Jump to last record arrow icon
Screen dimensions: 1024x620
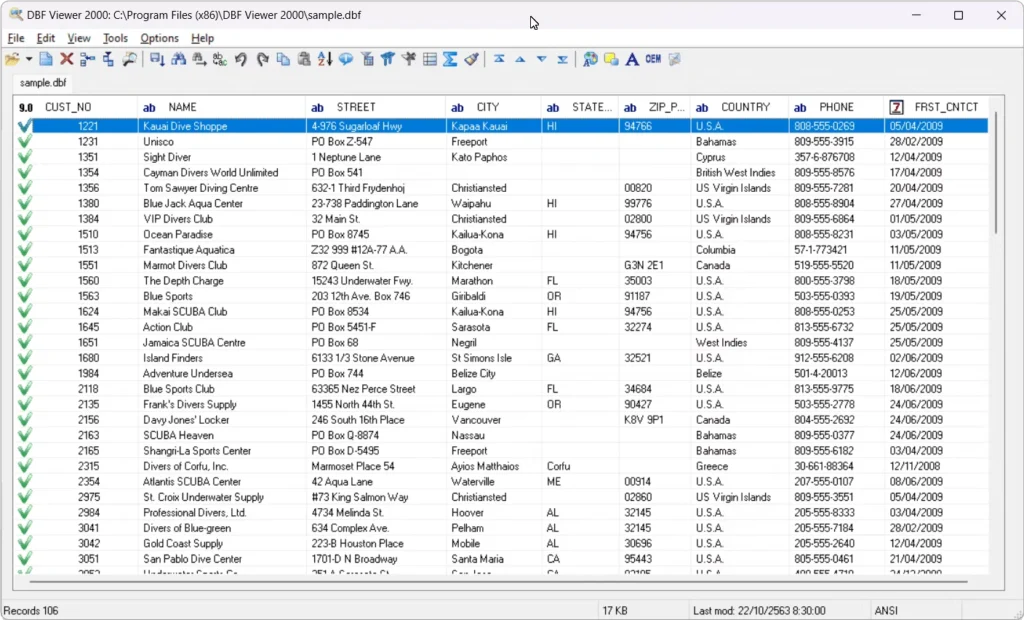pos(563,60)
